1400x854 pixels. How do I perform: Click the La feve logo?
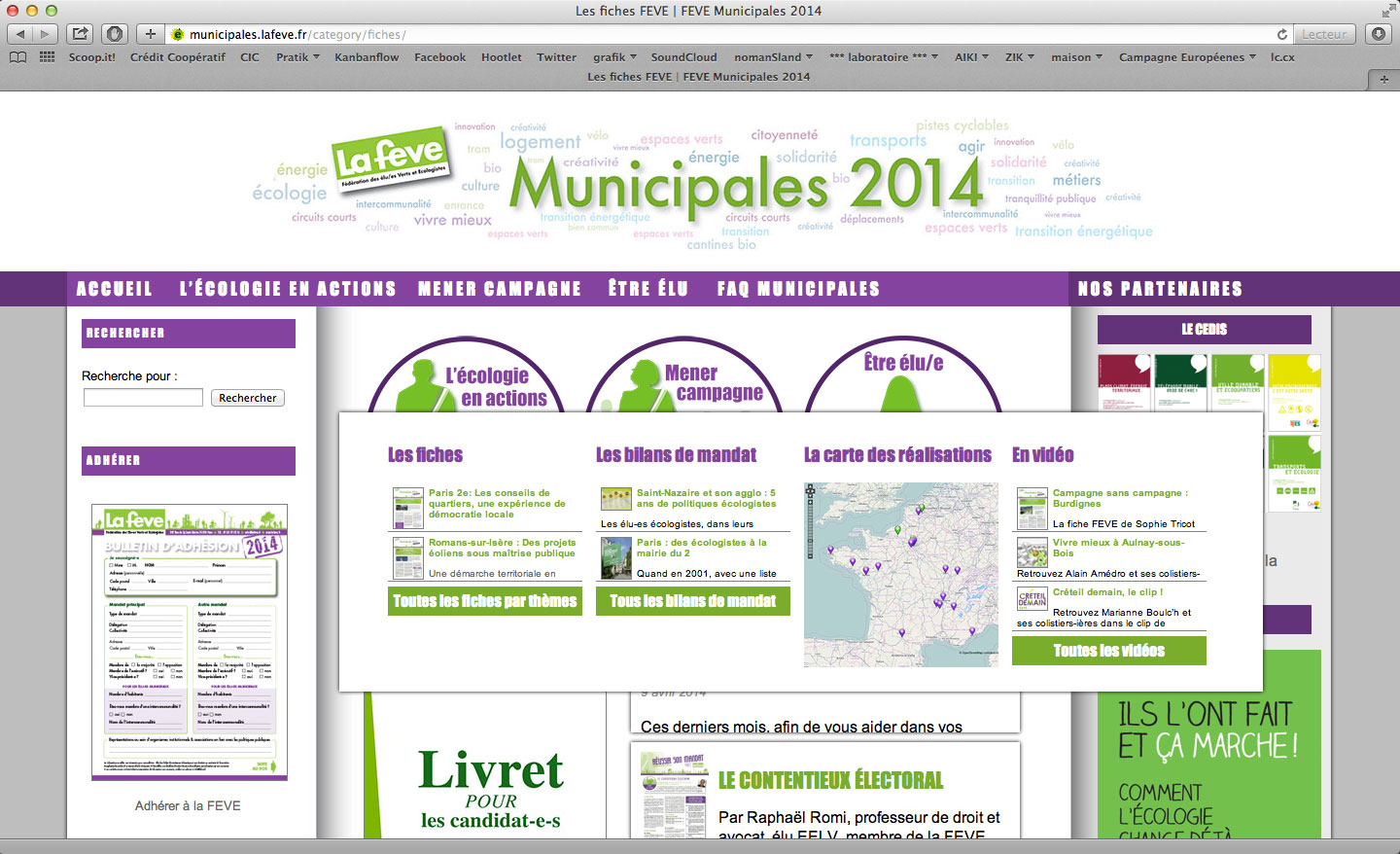[x=390, y=161]
